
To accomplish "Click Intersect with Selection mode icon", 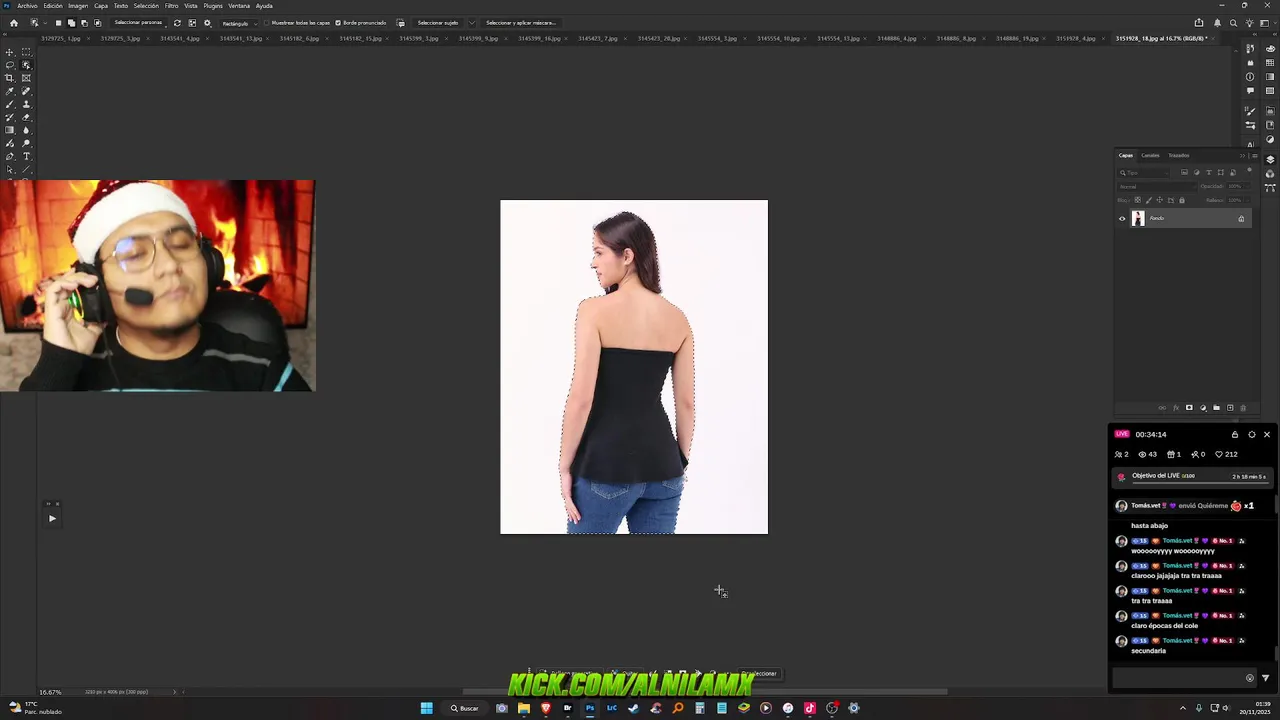I will 97,23.
